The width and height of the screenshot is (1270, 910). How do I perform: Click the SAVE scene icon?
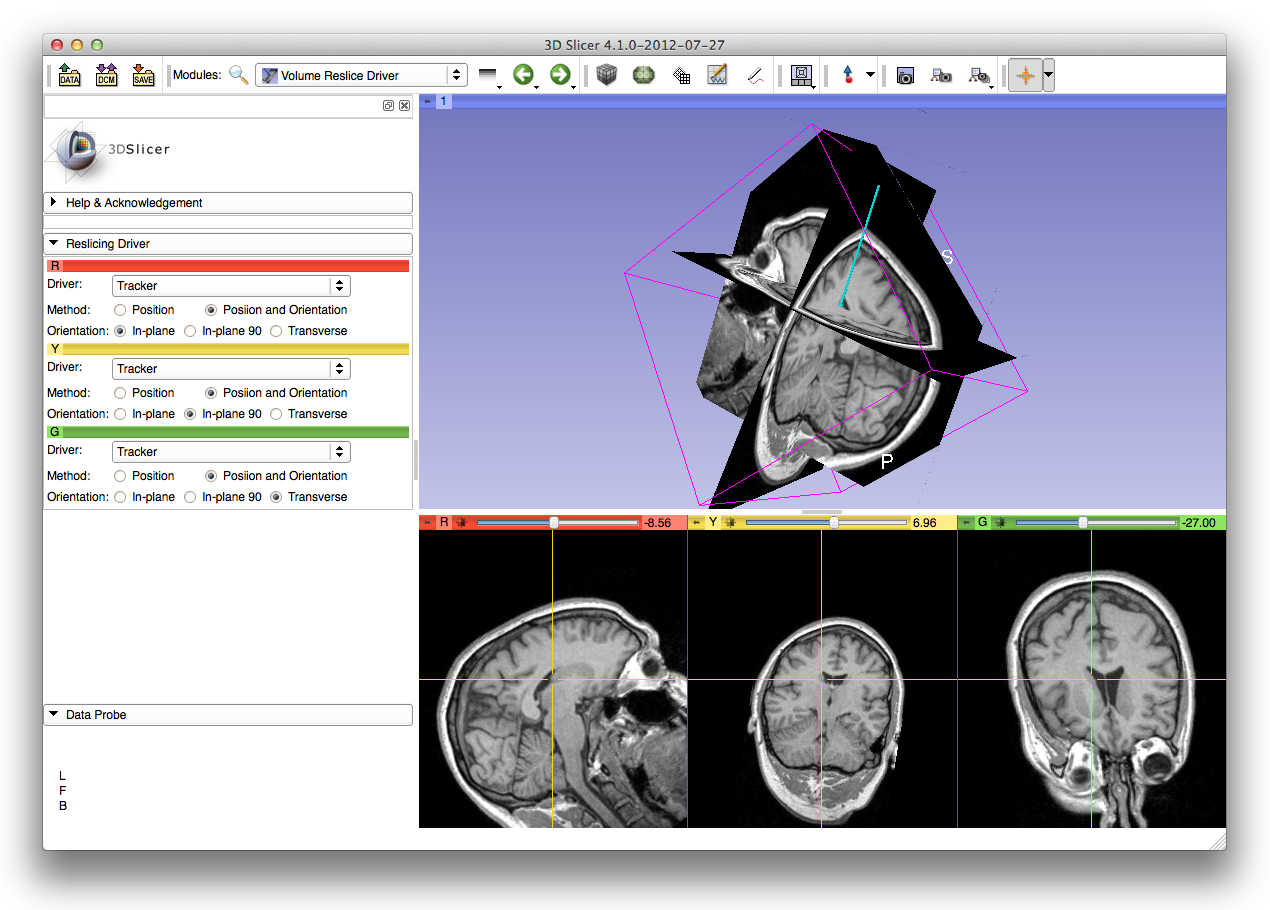pos(143,75)
